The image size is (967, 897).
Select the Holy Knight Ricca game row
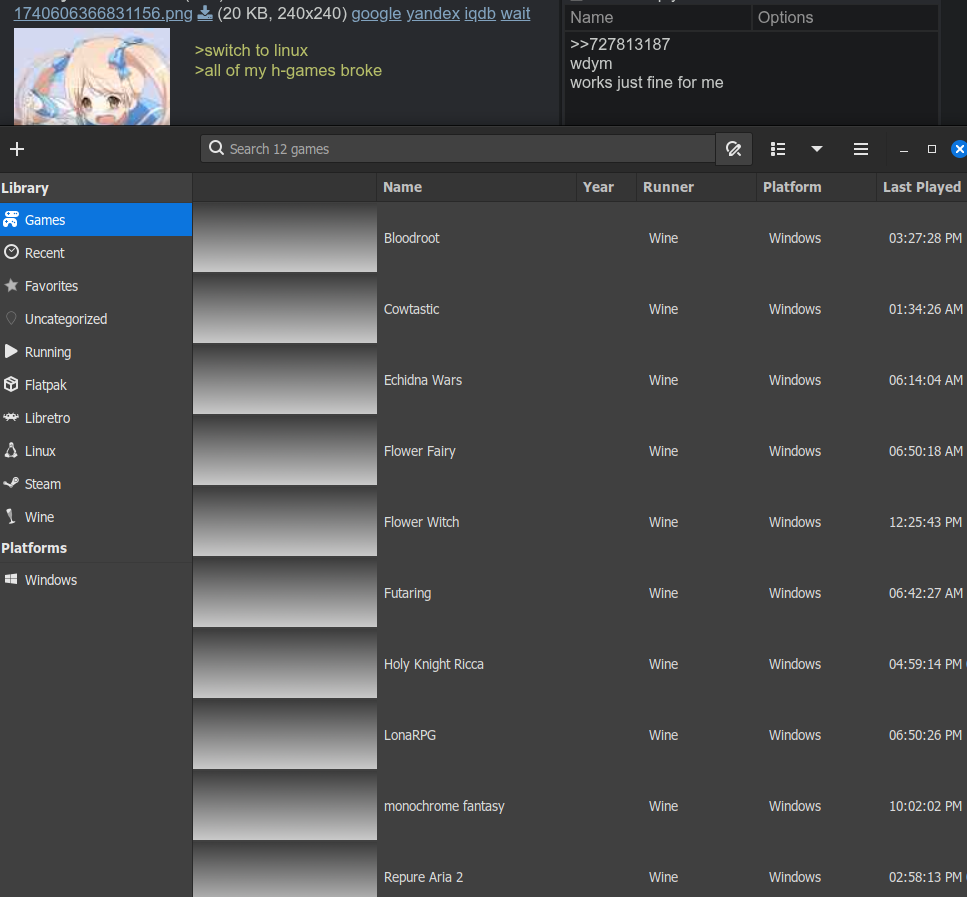click(580, 663)
